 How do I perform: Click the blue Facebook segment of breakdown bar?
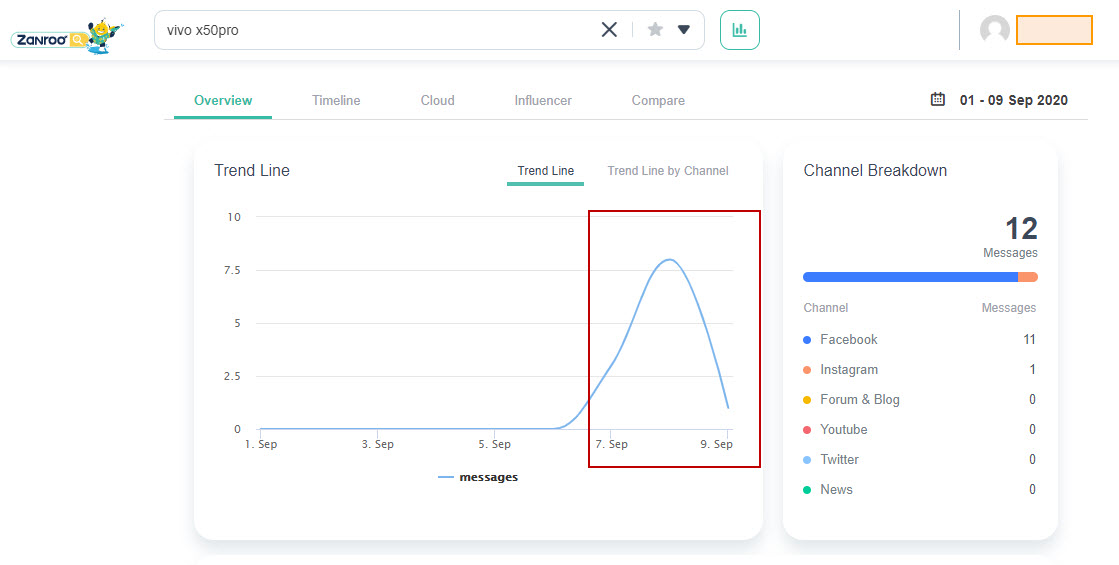910,277
